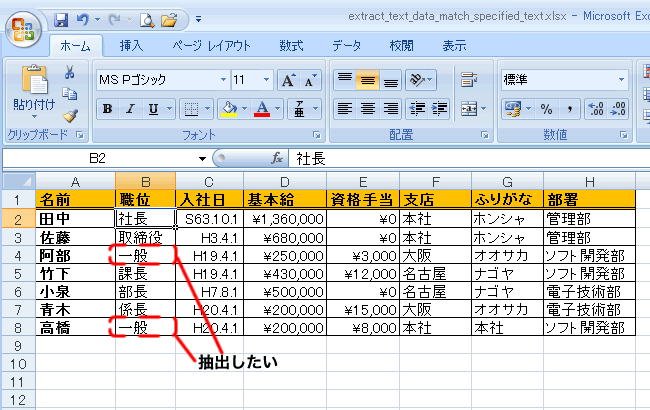Select all cells via corner button
This screenshot has width=650, height=410.
pyautogui.click(x=18, y=181)
